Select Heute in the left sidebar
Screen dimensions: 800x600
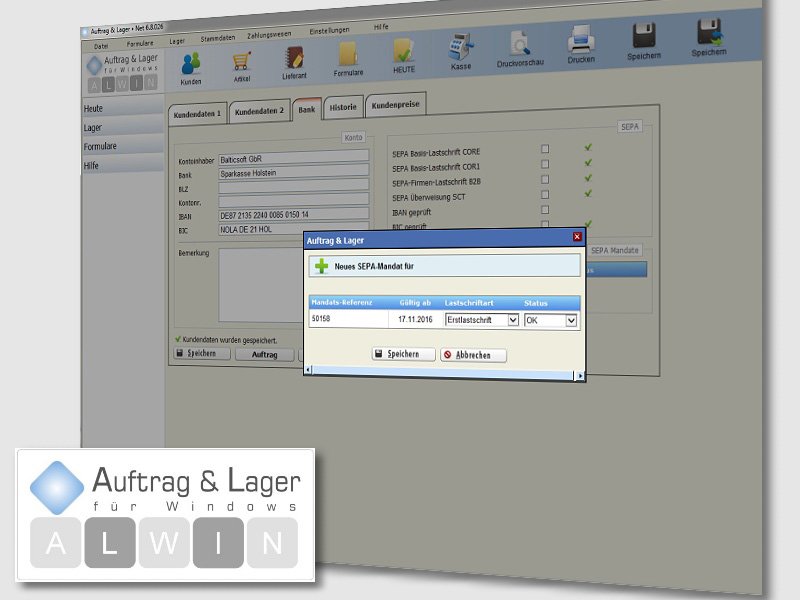coord(123,108)
